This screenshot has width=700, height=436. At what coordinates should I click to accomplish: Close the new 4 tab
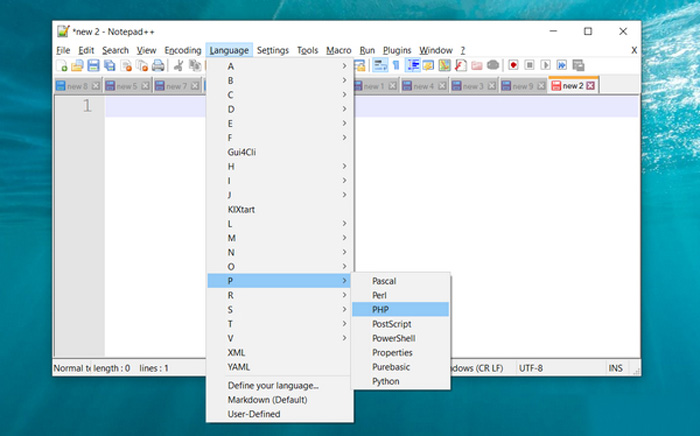point(442,86)
